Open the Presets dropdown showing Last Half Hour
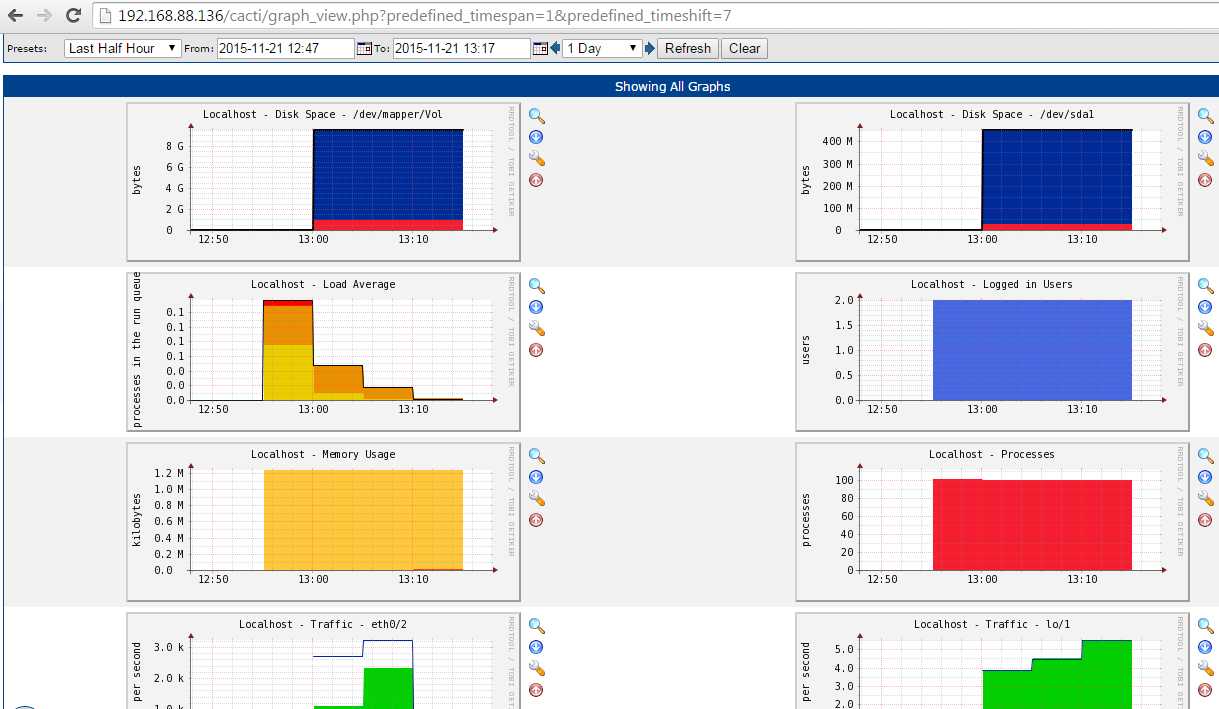The image size is (1219, 709). (x=122, y=48)
